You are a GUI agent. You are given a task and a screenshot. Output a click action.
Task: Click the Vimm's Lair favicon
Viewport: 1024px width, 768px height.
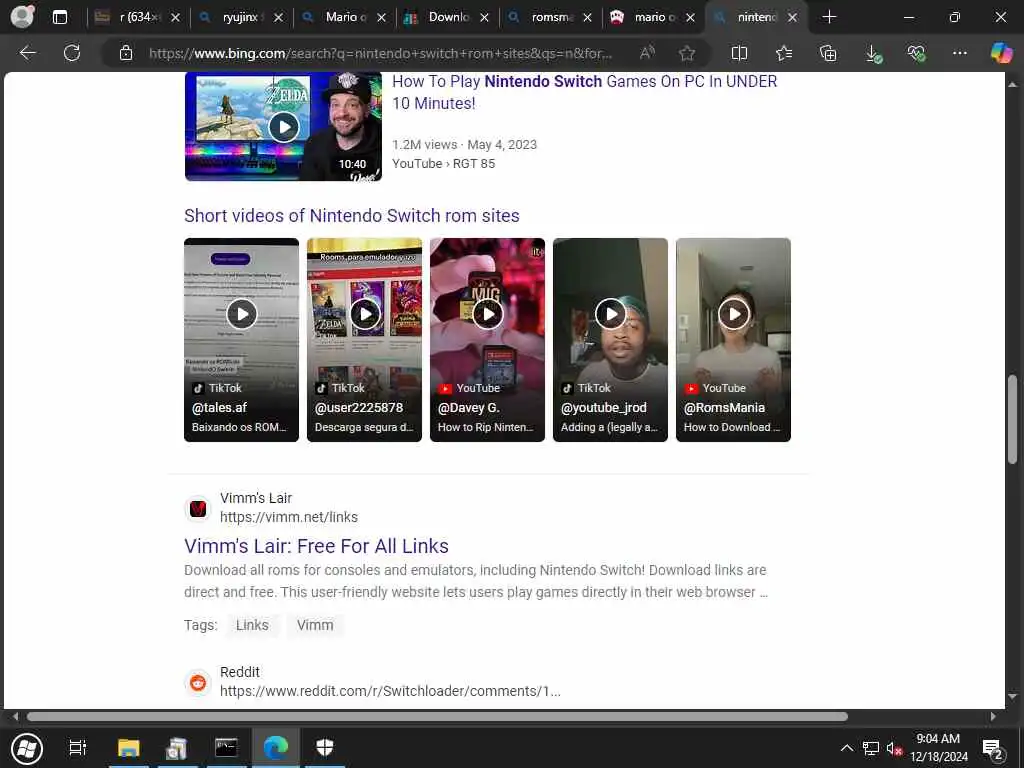click(198, 508)
